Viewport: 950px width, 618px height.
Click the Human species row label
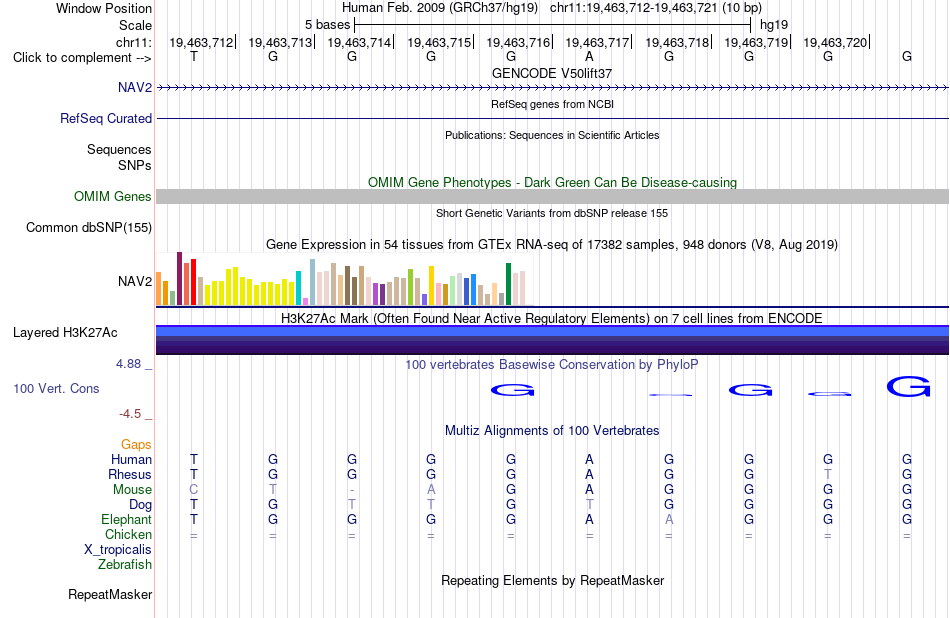(x=131, y=459)
